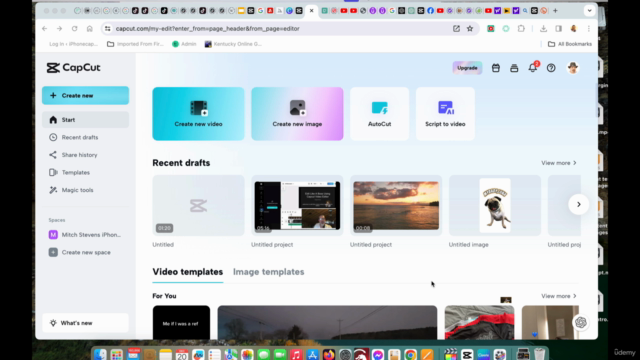Open the screen recording Untitled project draft
This screenshot has width=640, height=360.
pyautogui.click(x=297, y=206)
